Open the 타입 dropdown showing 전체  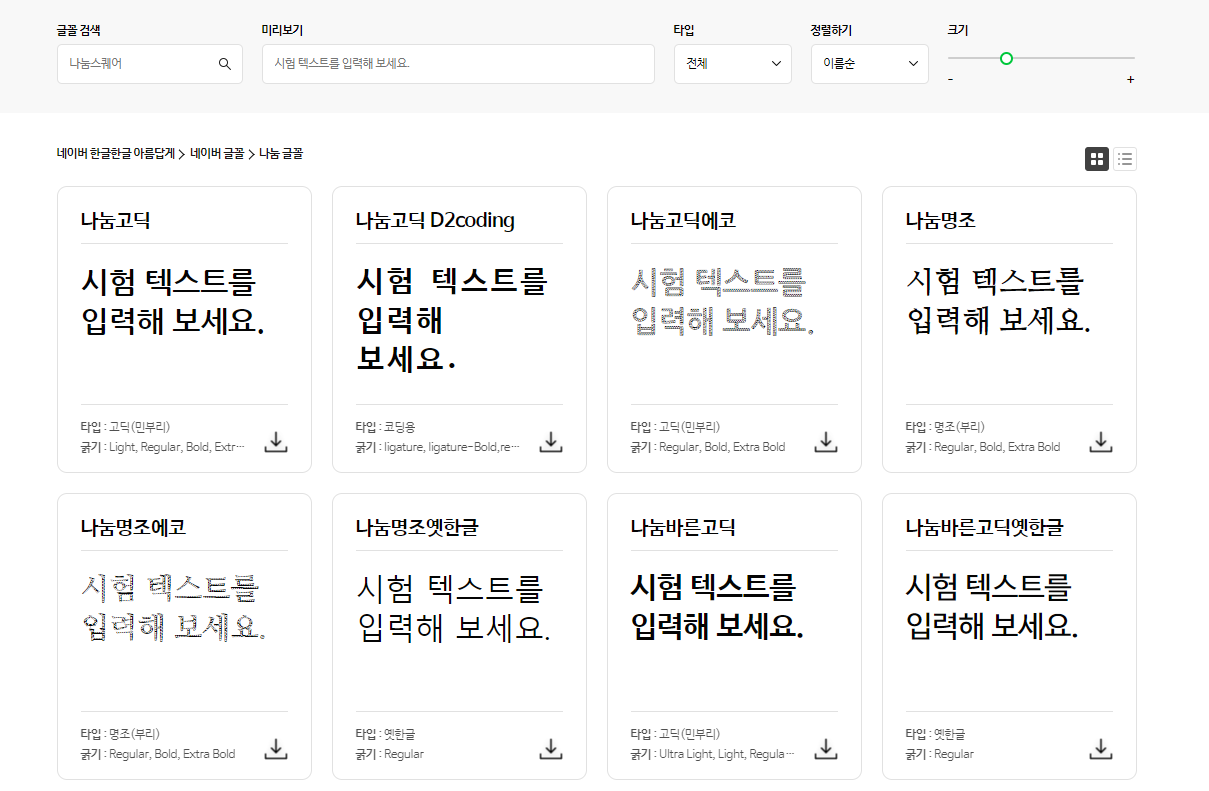point(733,64)
